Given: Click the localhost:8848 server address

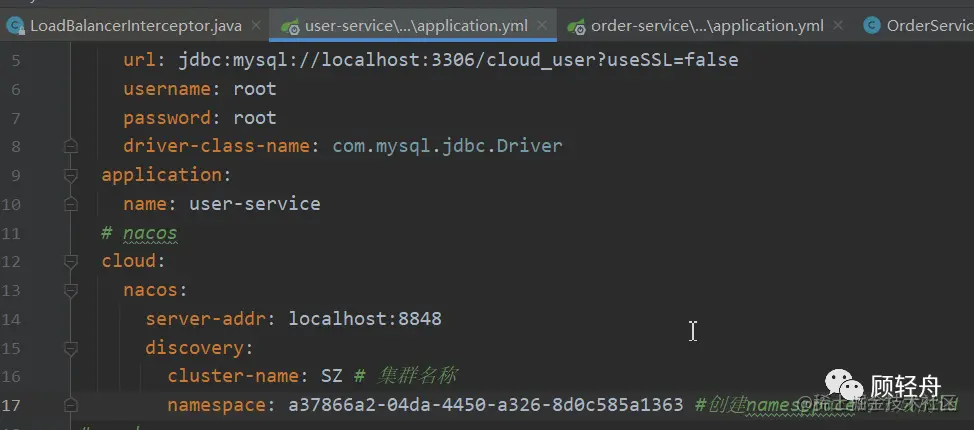Looking at the screenshot, I should (365, 319).
